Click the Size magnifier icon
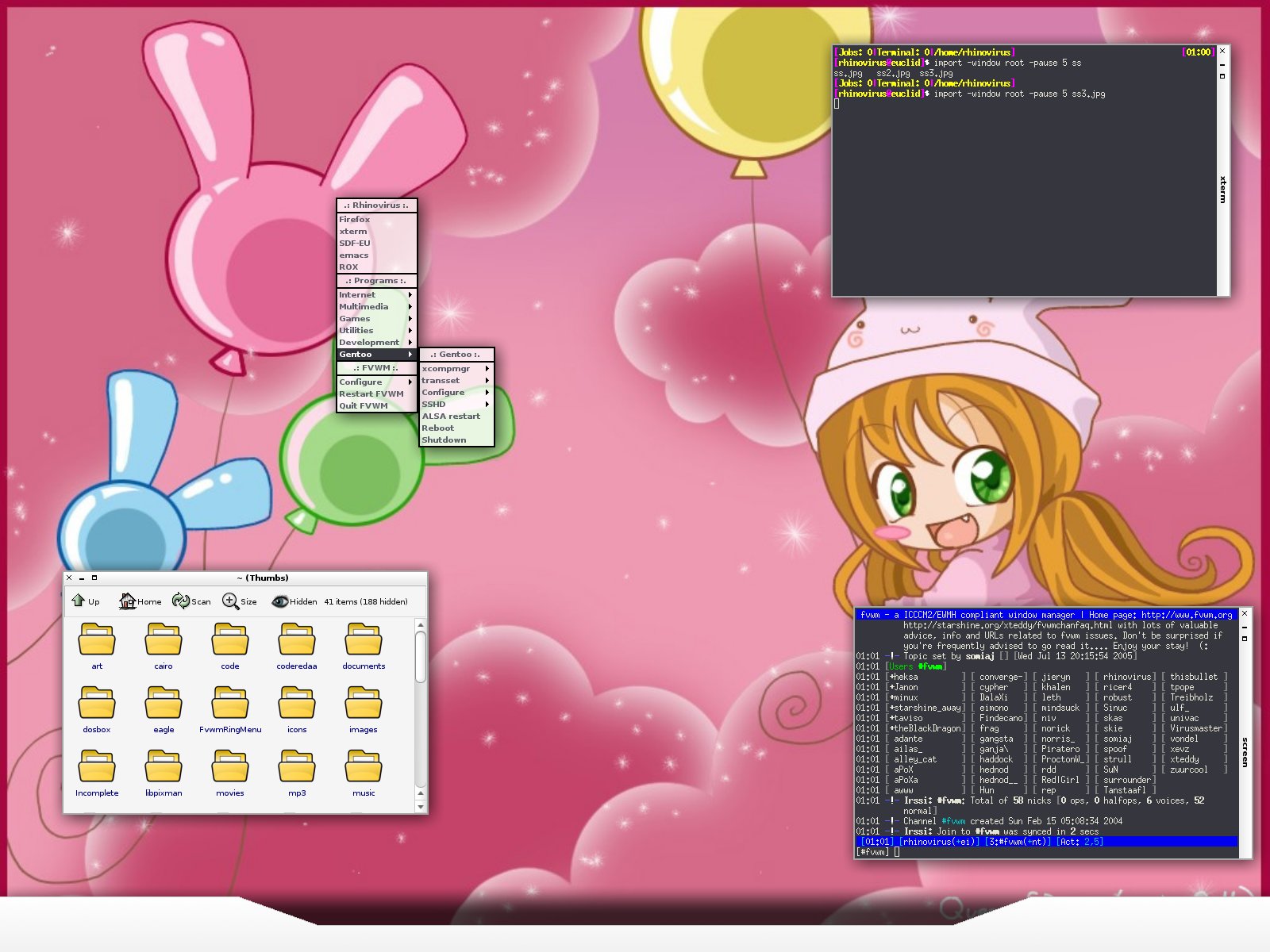 pos(230,601)
